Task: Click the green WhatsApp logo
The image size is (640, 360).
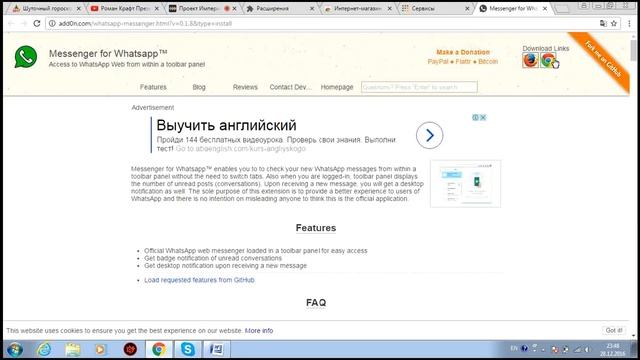Action: coord(26,57)
